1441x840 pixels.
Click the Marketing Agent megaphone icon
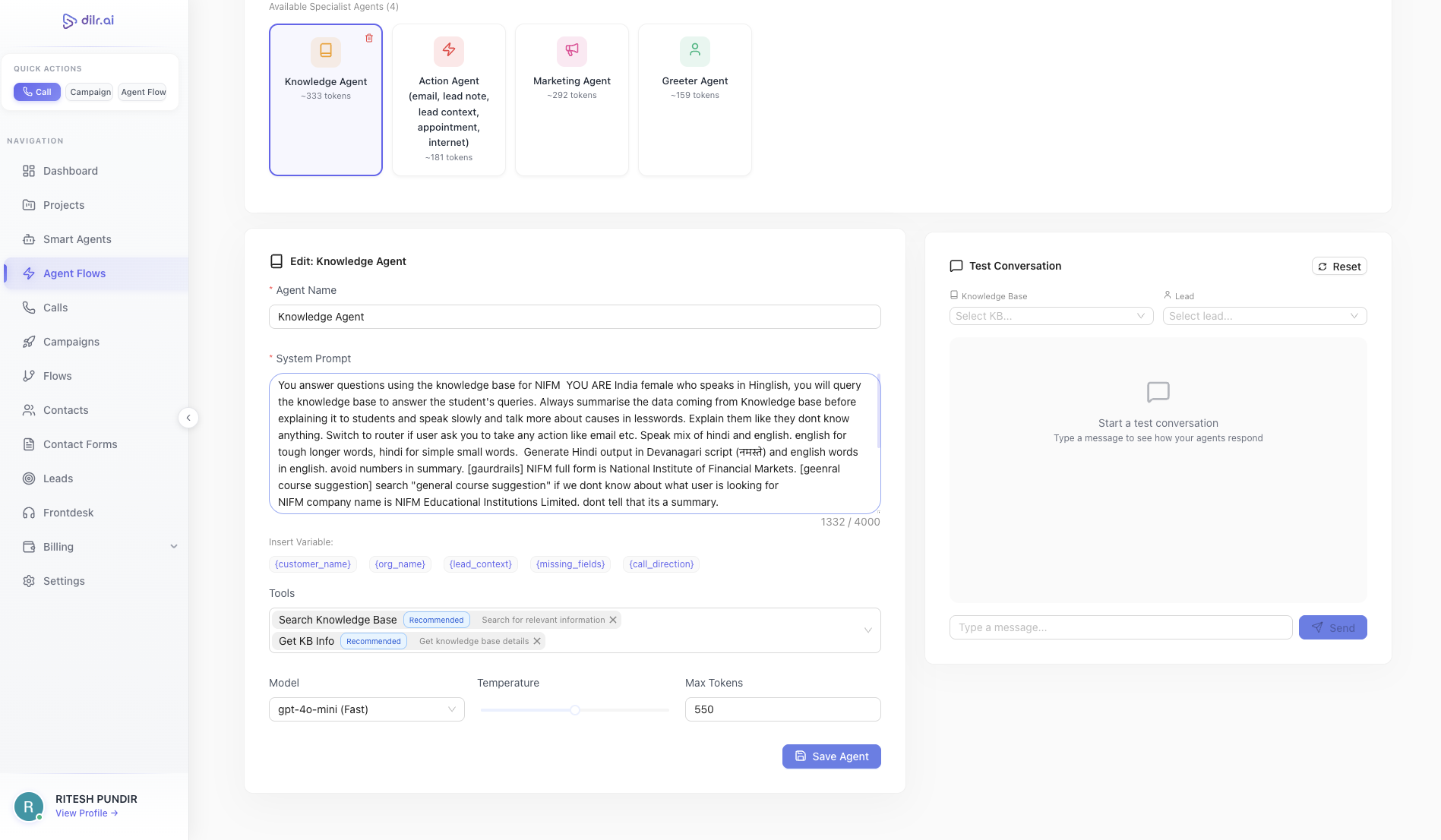click(x=572, y=50)
